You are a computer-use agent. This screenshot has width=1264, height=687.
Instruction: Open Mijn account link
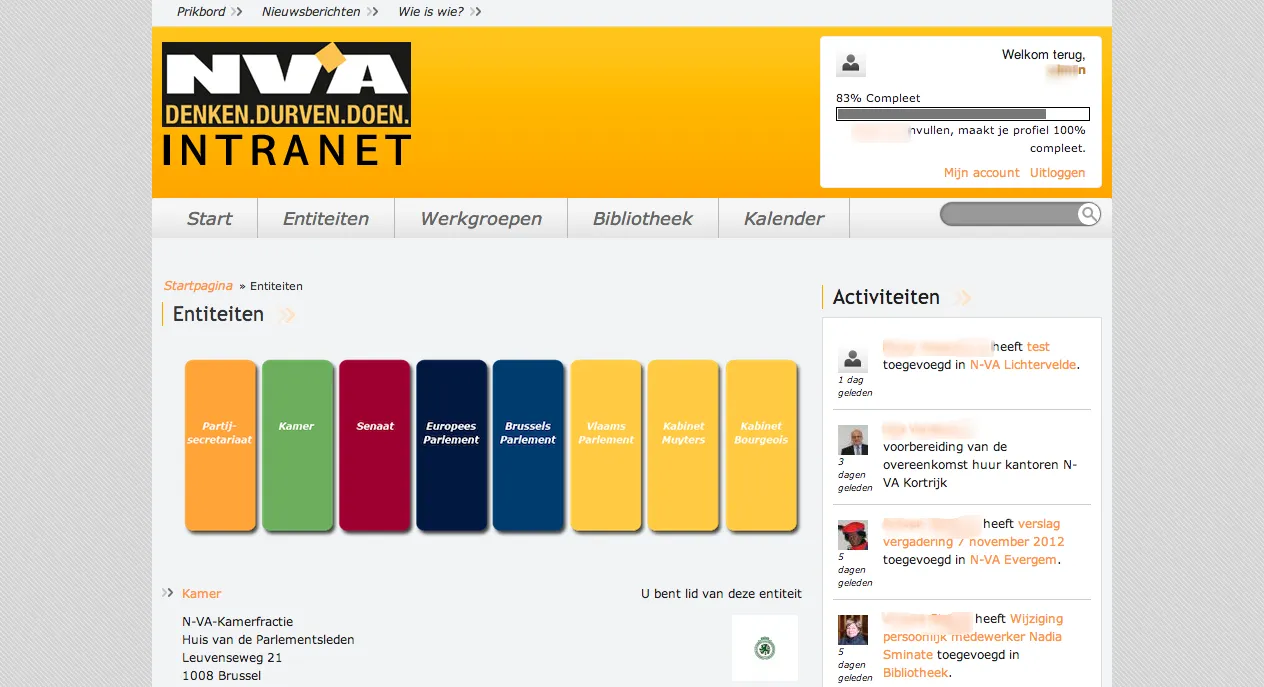tap(982, 173)
